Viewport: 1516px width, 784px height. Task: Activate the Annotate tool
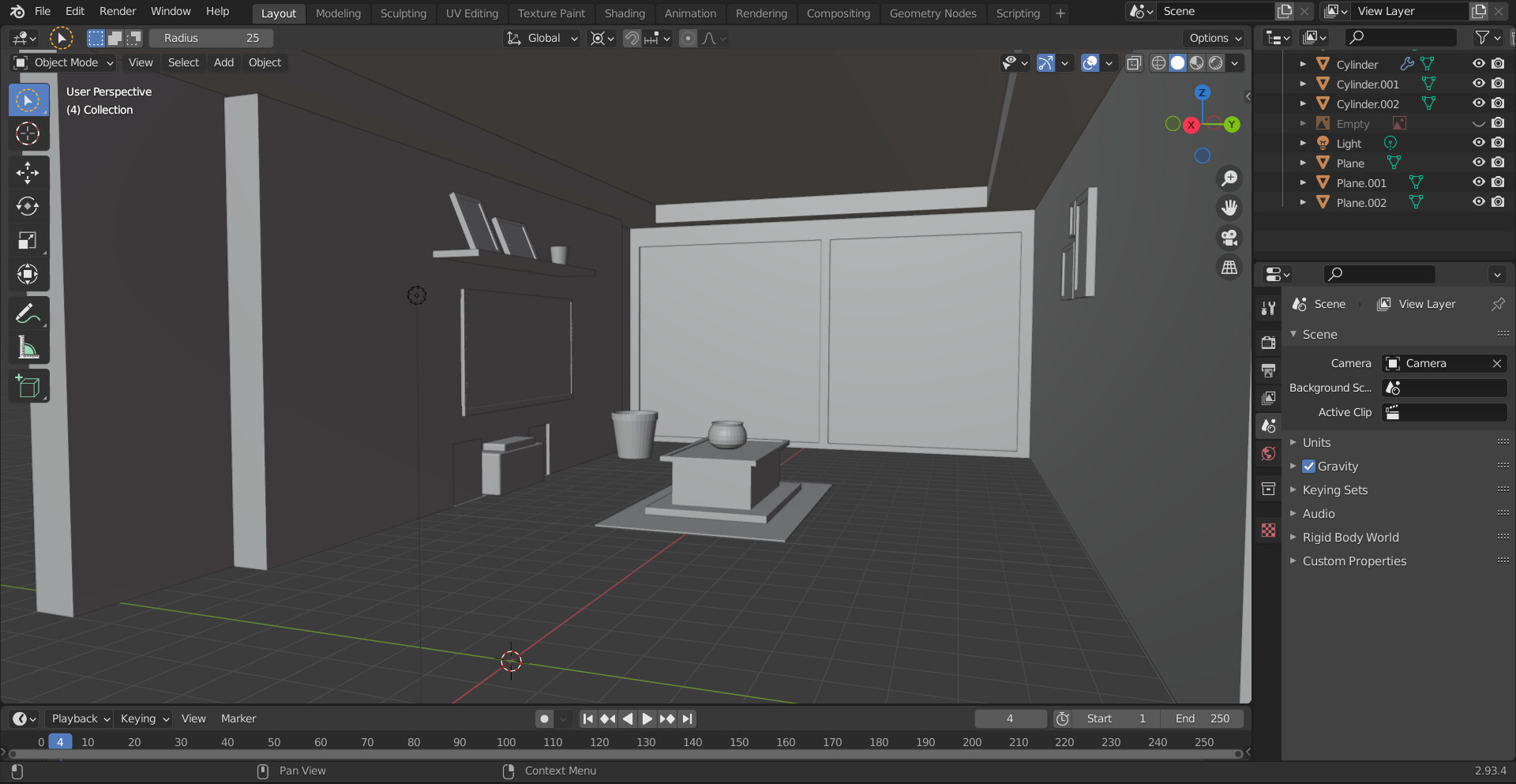28,314
